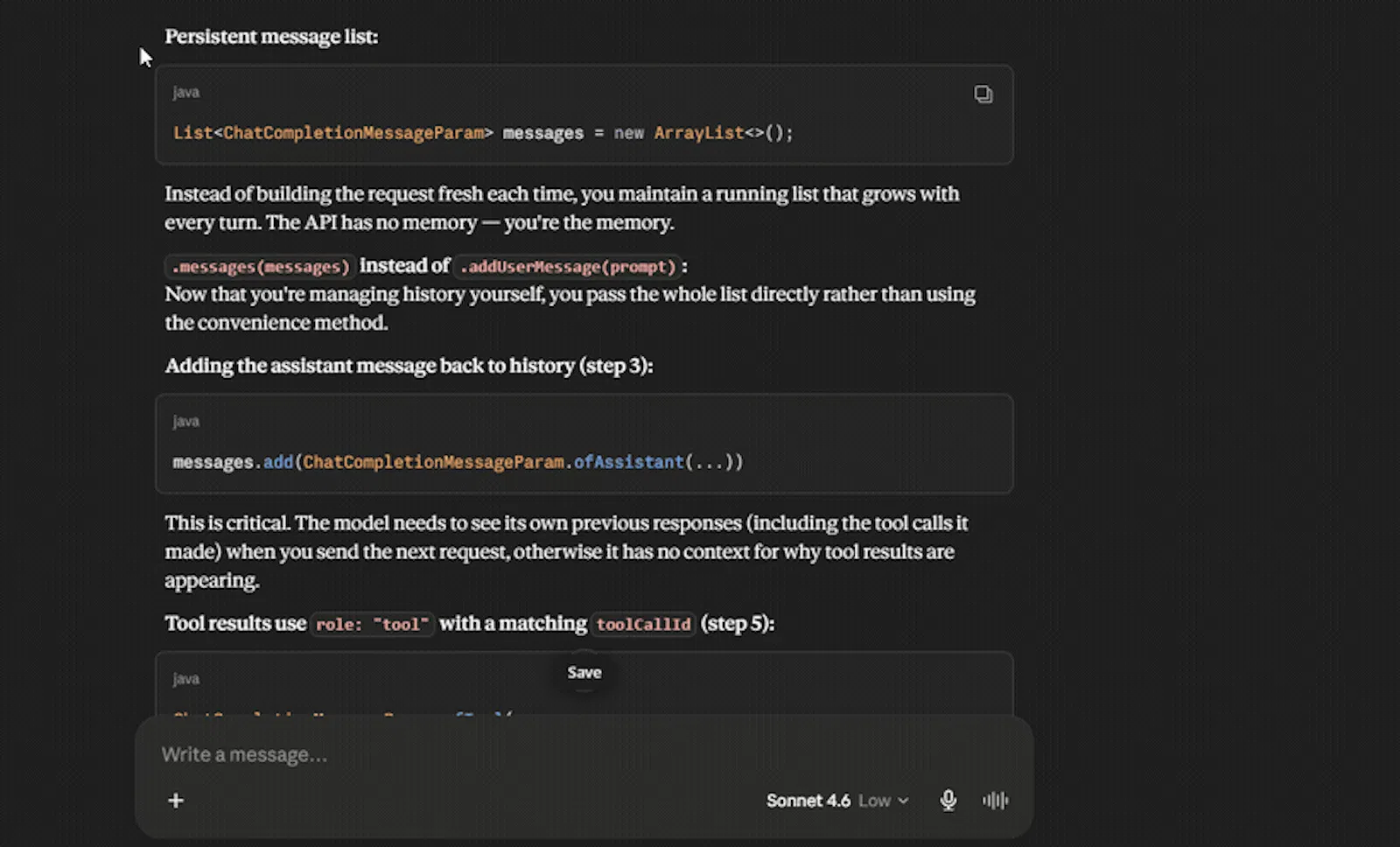Click the java label above messages.add code
This screenshot has width=1400, height=847.
click(x=185, y=422)
